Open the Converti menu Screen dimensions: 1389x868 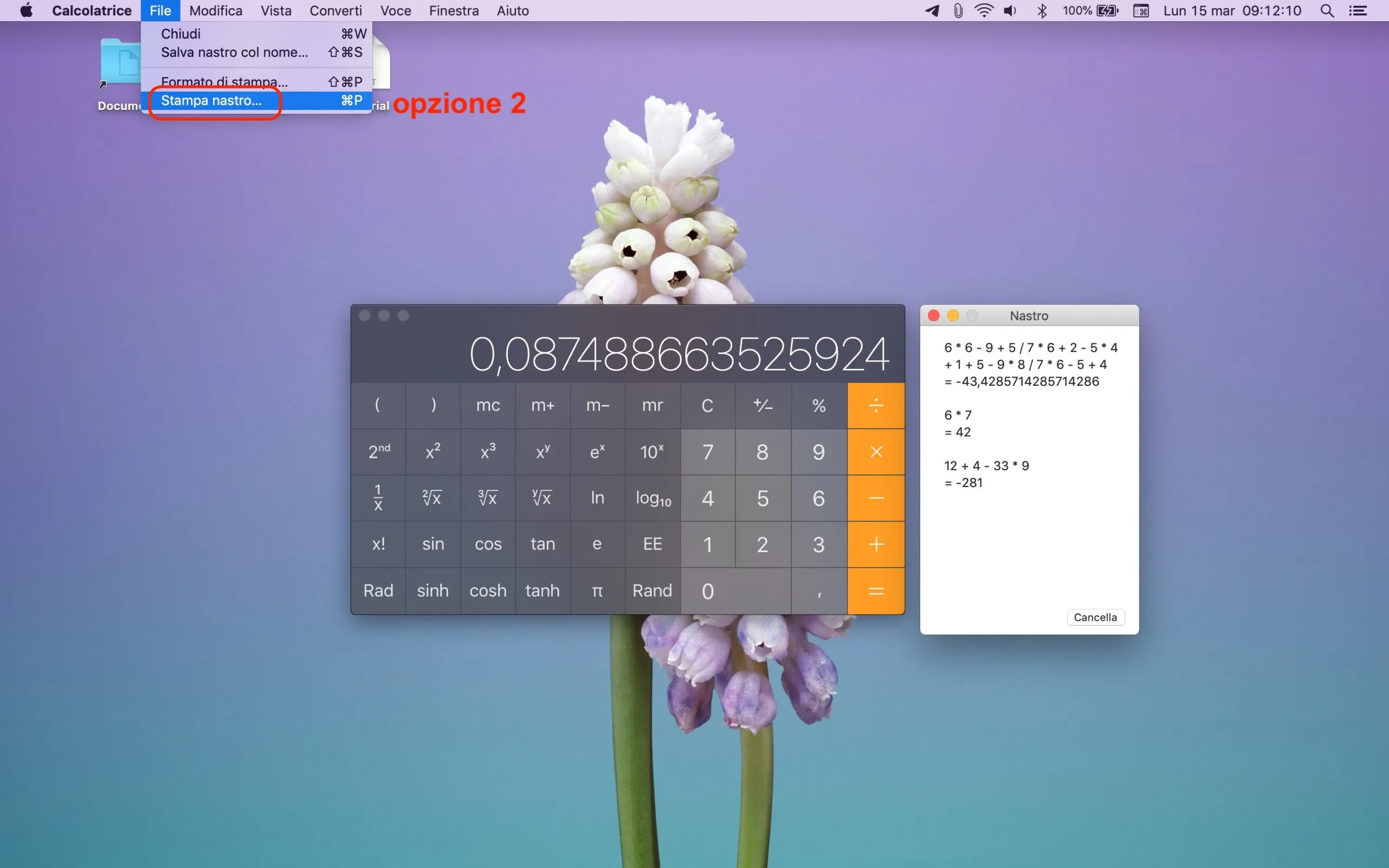click(x=336, y=10)
